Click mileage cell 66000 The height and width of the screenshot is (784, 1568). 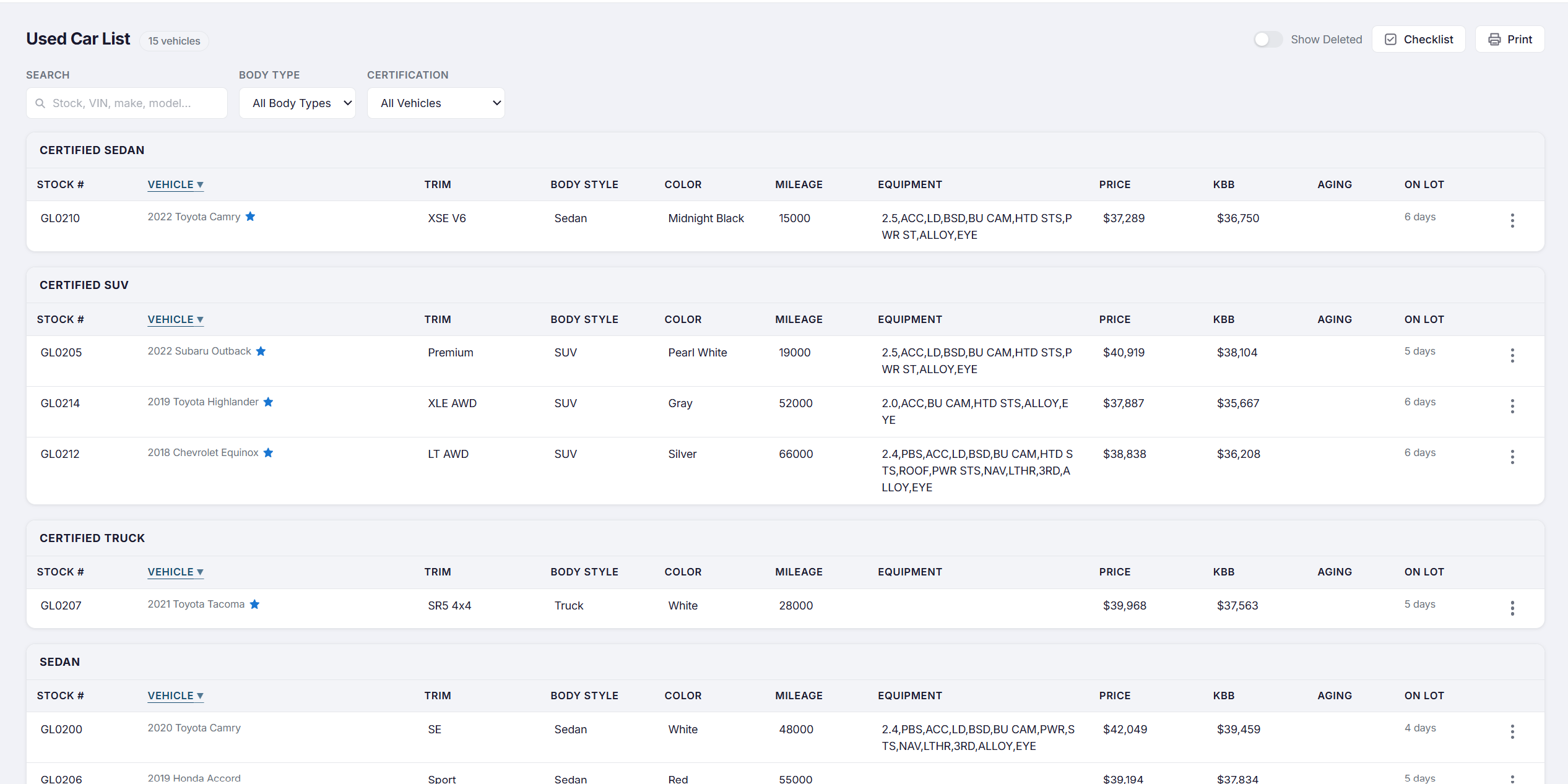tap(795, 454)
